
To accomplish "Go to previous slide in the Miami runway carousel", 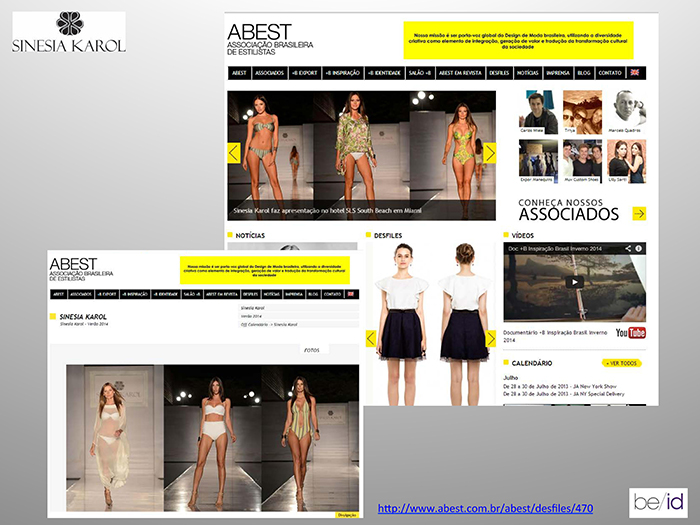I will (234, 153).
